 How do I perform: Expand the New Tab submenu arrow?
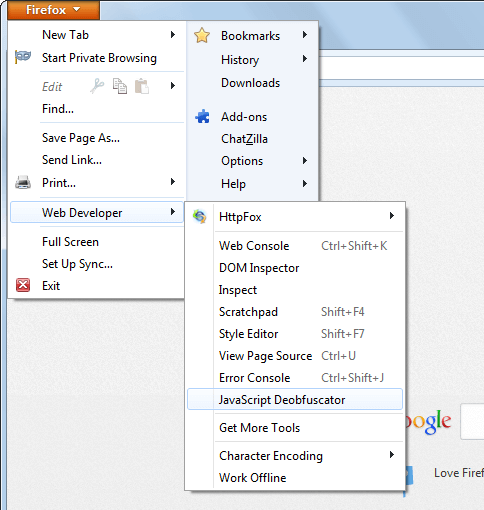173,34
